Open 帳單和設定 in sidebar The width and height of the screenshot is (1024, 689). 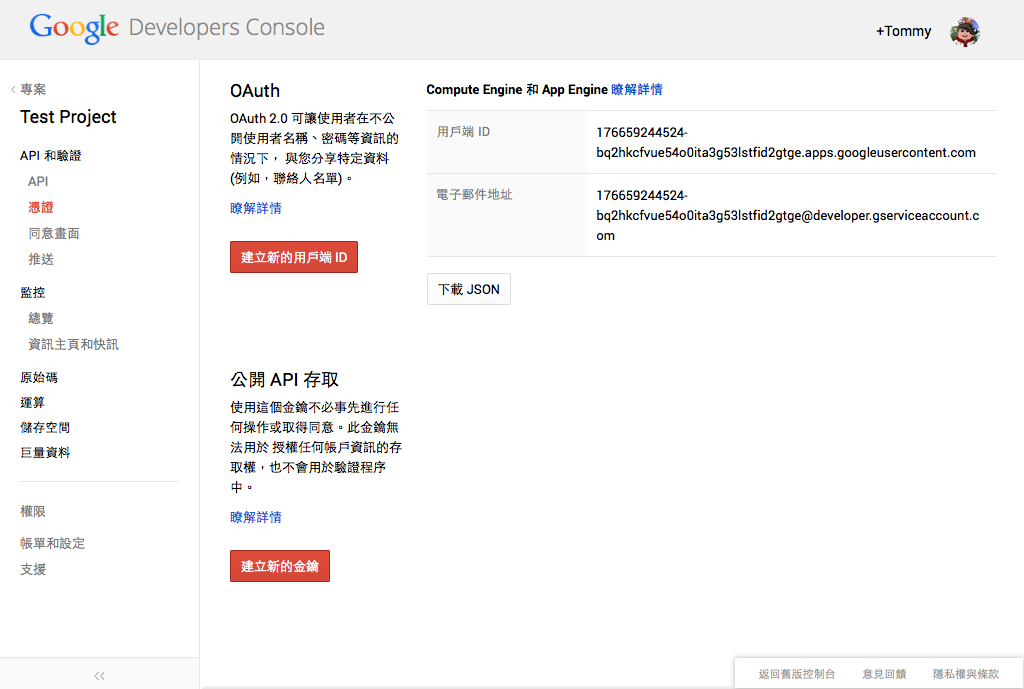tap(52, 543)
